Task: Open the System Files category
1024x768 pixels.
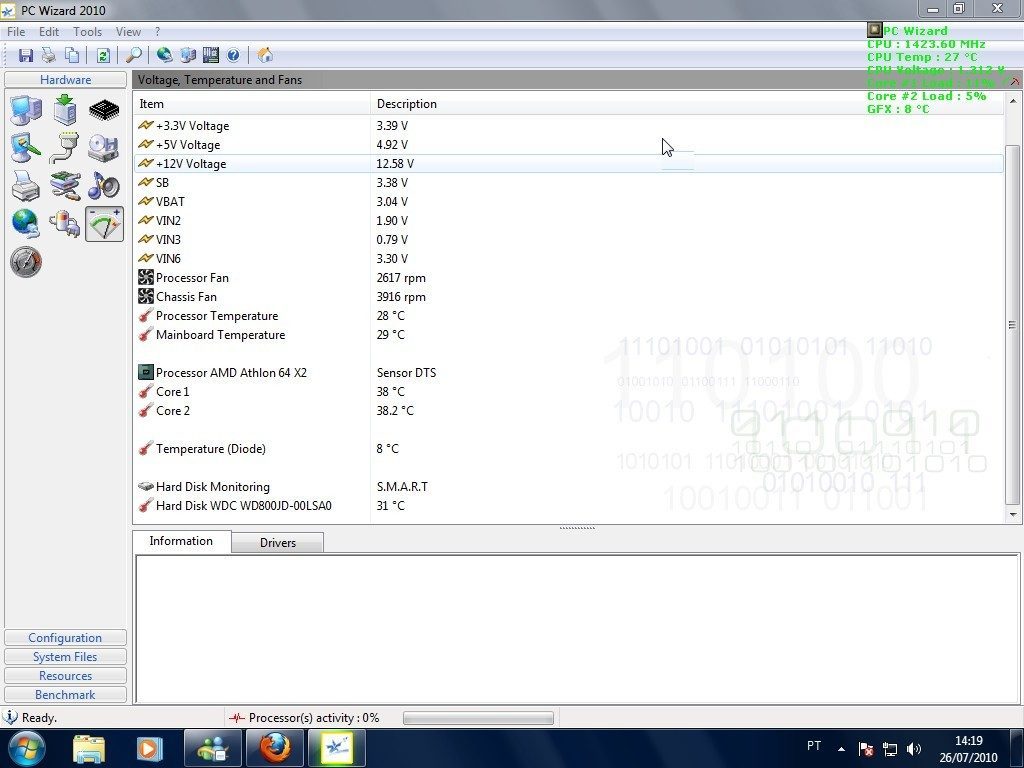Action: click(x=65, y=656)
